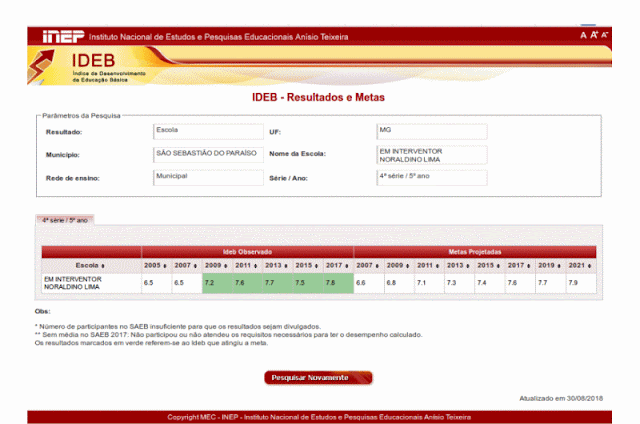Viewport: 640px width, 424px height.
Task: Click the 7.1 projected value for 2011
Action: 429,283
